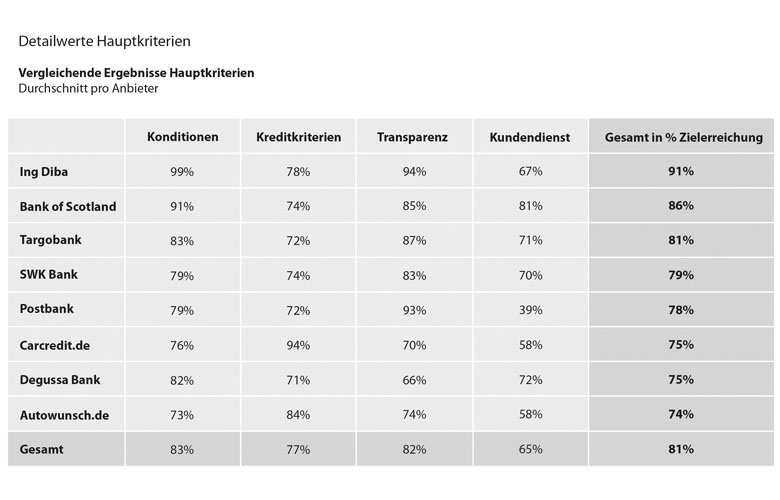This screenshot has width=780, height=500.
Task: Click the Detailwerte Hauptkriterien heading
Action: pos(104,41)
